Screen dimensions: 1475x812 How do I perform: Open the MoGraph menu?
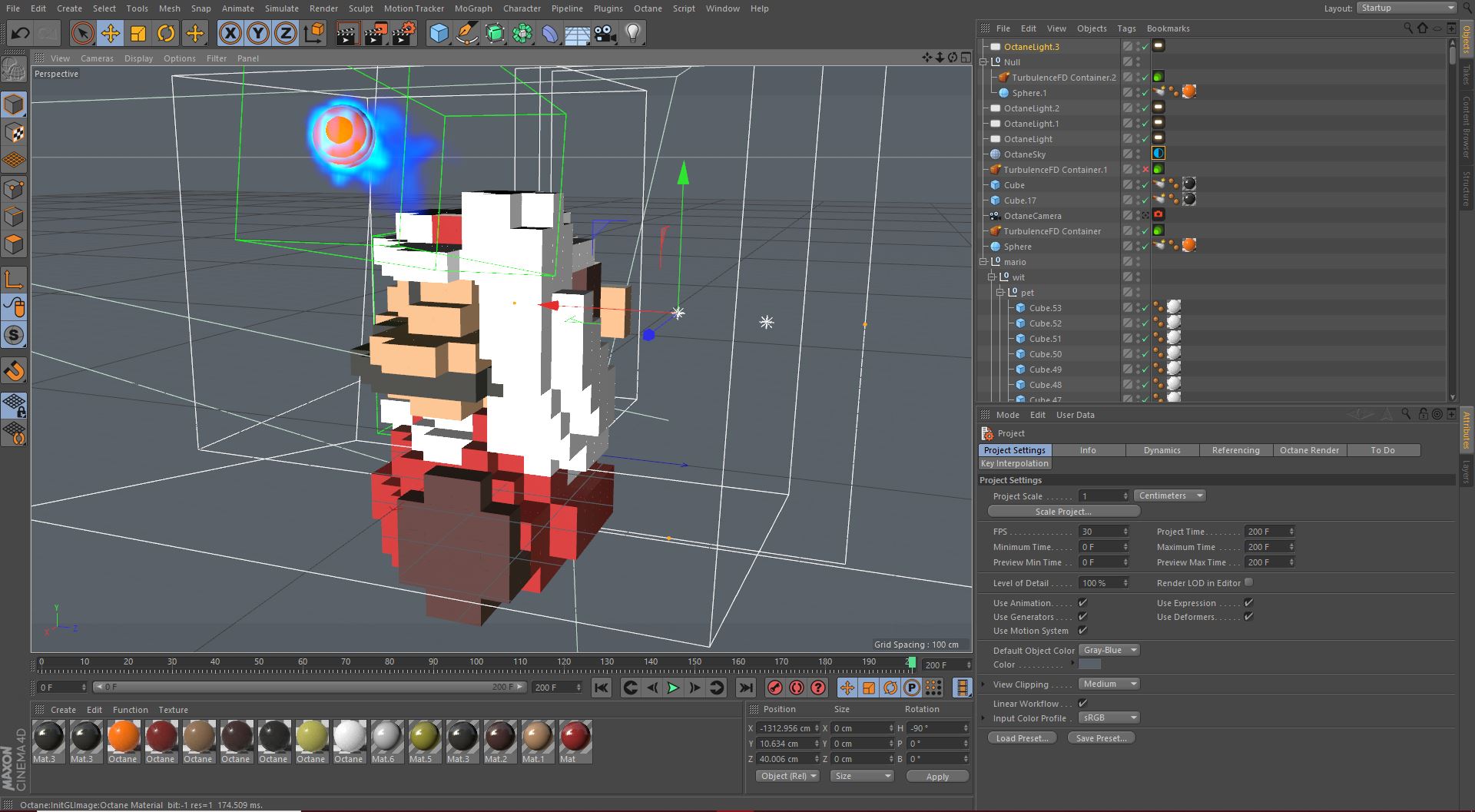point(472,8)
